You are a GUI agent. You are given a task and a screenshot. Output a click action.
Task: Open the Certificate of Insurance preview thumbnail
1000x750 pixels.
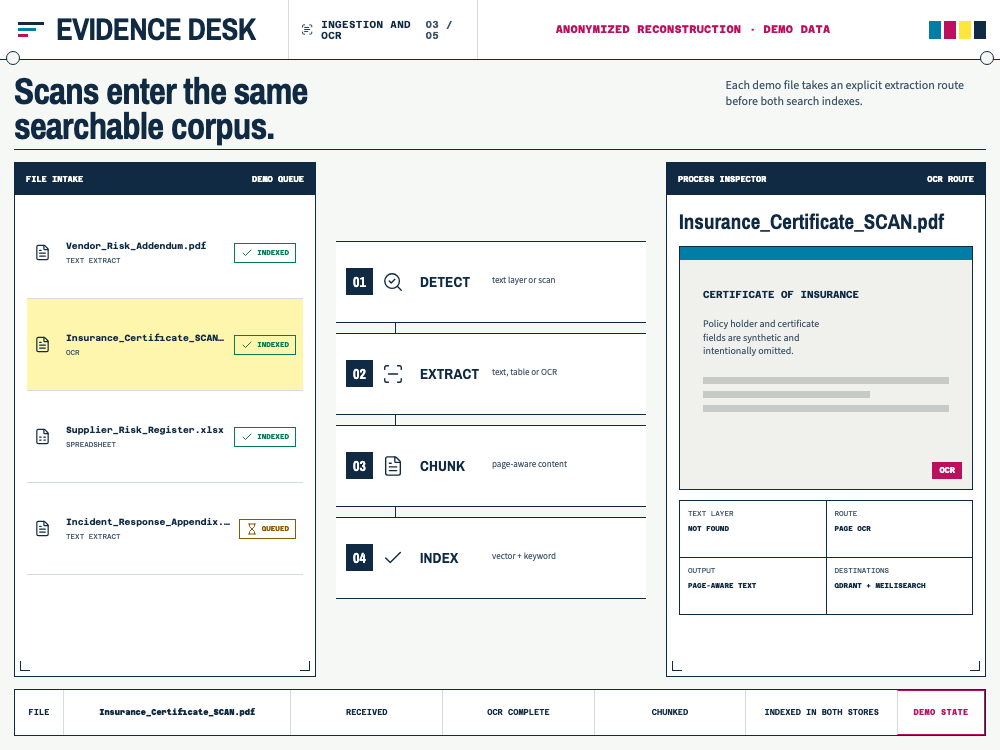click(x=825, y=368)
